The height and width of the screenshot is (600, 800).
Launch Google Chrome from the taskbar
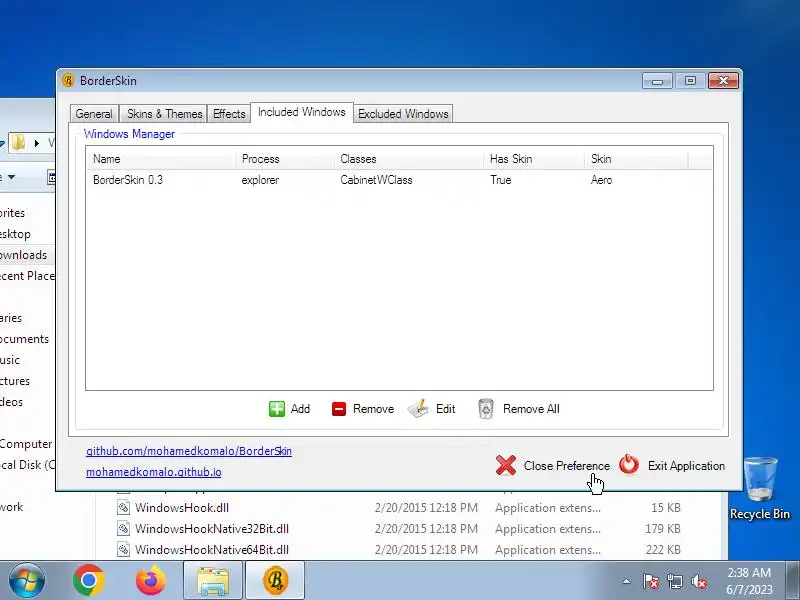89,580
